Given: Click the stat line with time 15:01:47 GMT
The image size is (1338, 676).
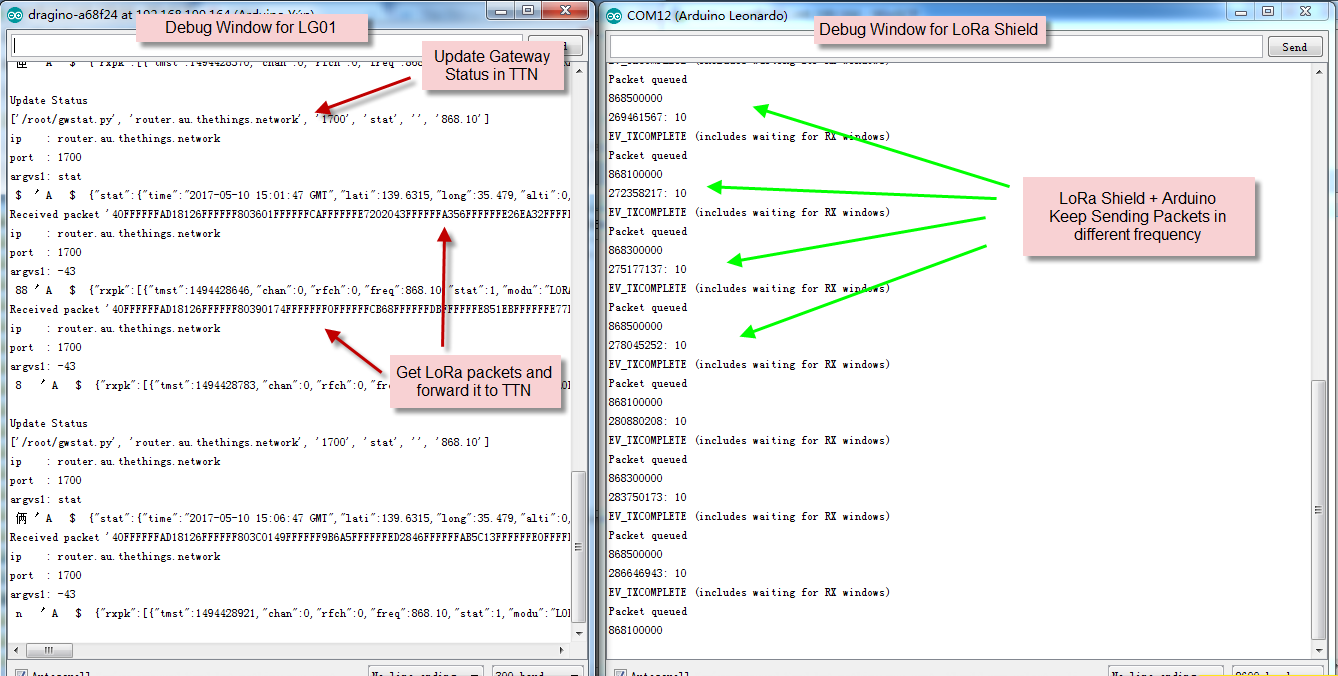Looking at the screenshot, I should (290, 195).
